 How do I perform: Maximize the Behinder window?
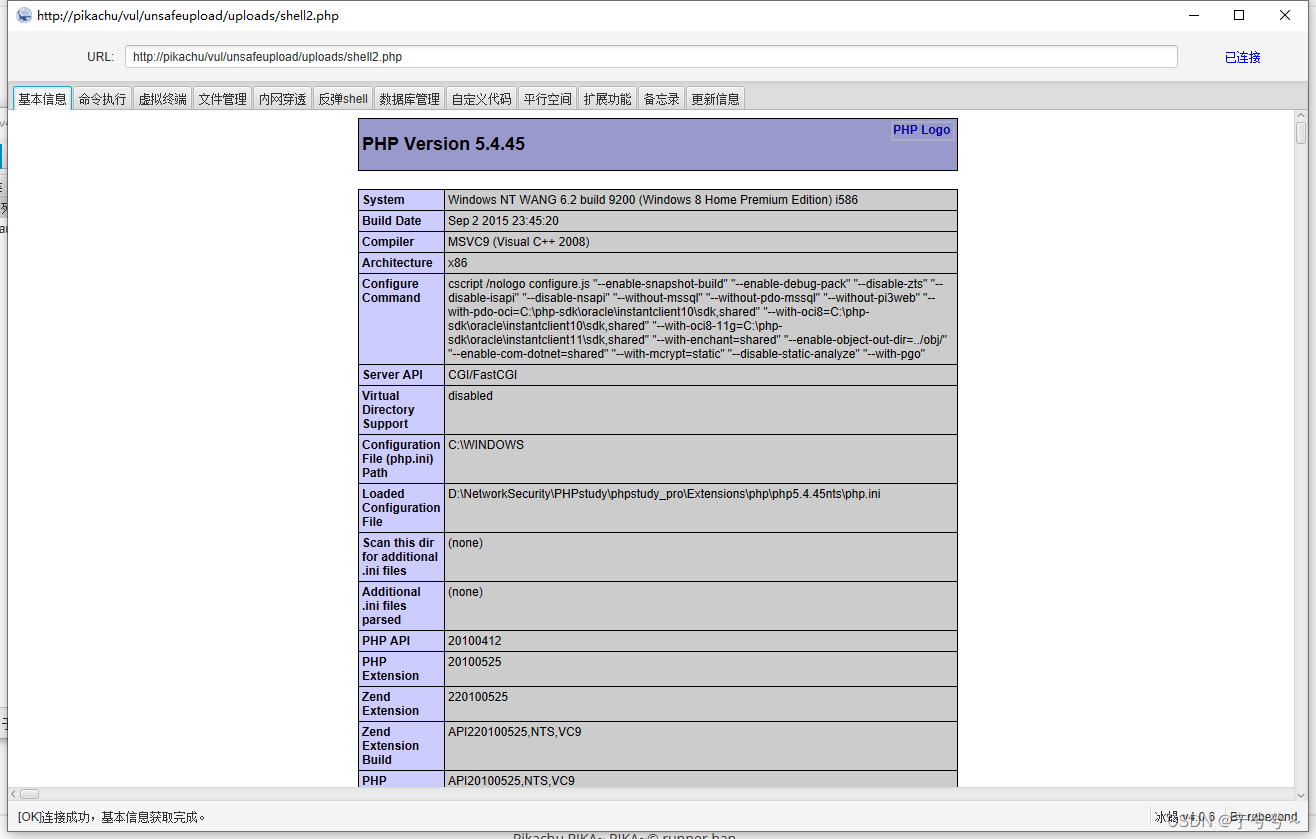point(1239,15)
